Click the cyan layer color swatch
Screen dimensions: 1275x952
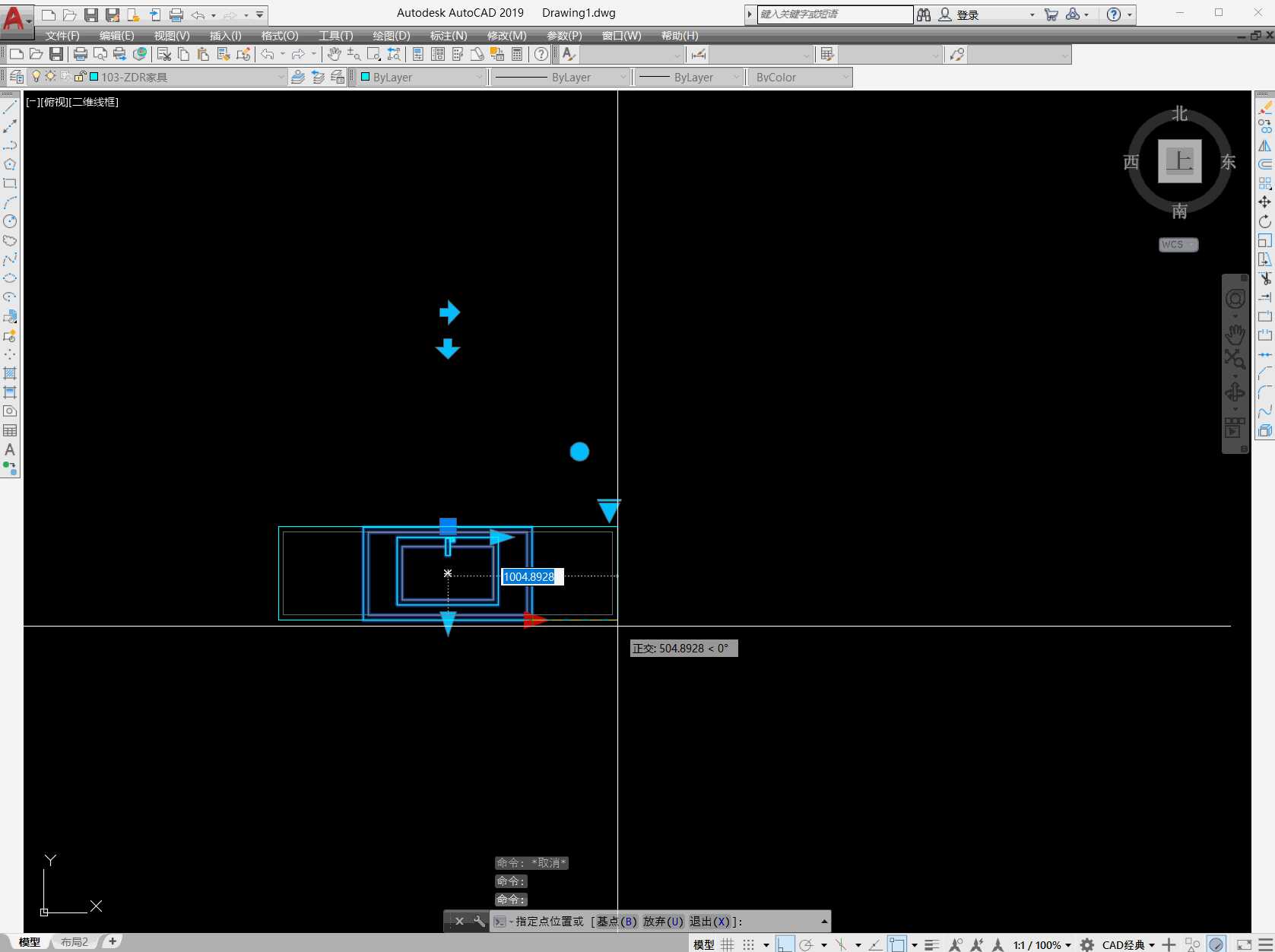[x=94, y=77]
